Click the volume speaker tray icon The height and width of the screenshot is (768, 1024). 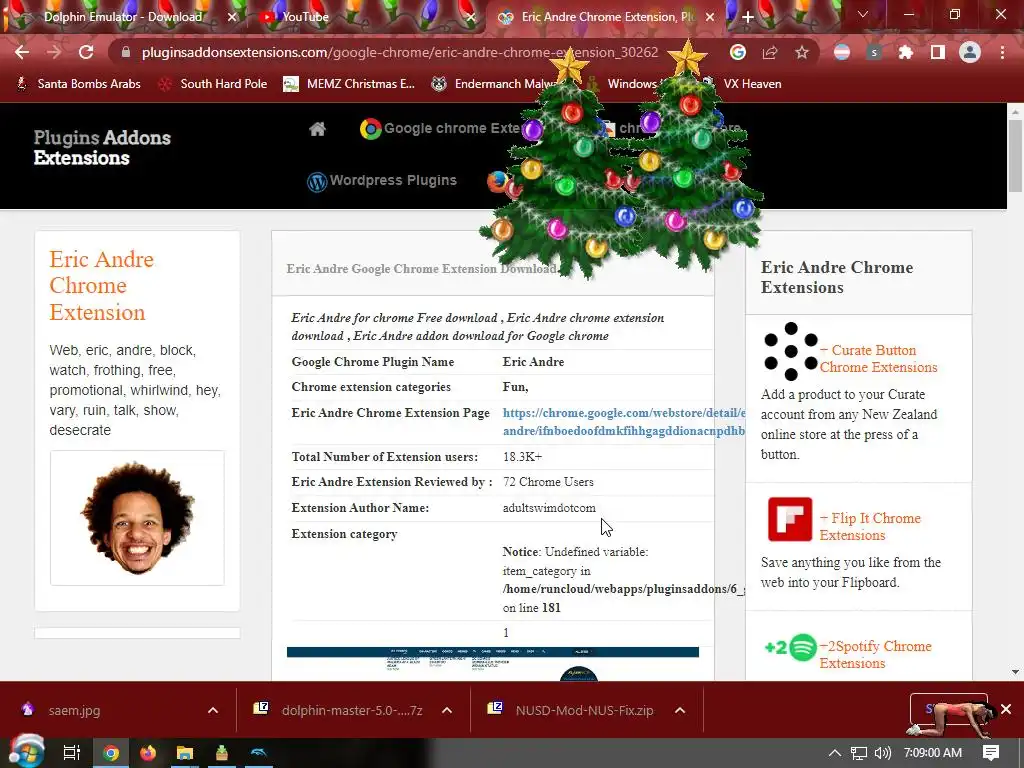882,753
